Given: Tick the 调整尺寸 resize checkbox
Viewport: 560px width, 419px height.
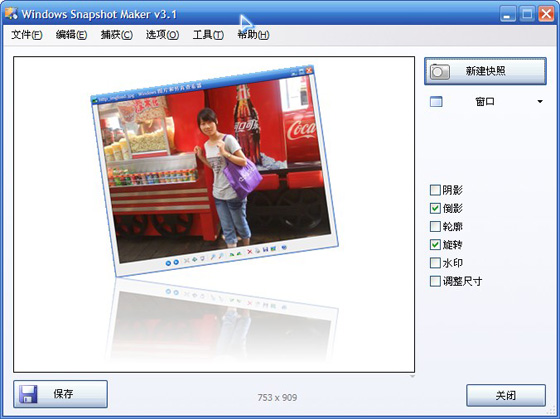Looking at the screenshot, I should tap(435, 281).
